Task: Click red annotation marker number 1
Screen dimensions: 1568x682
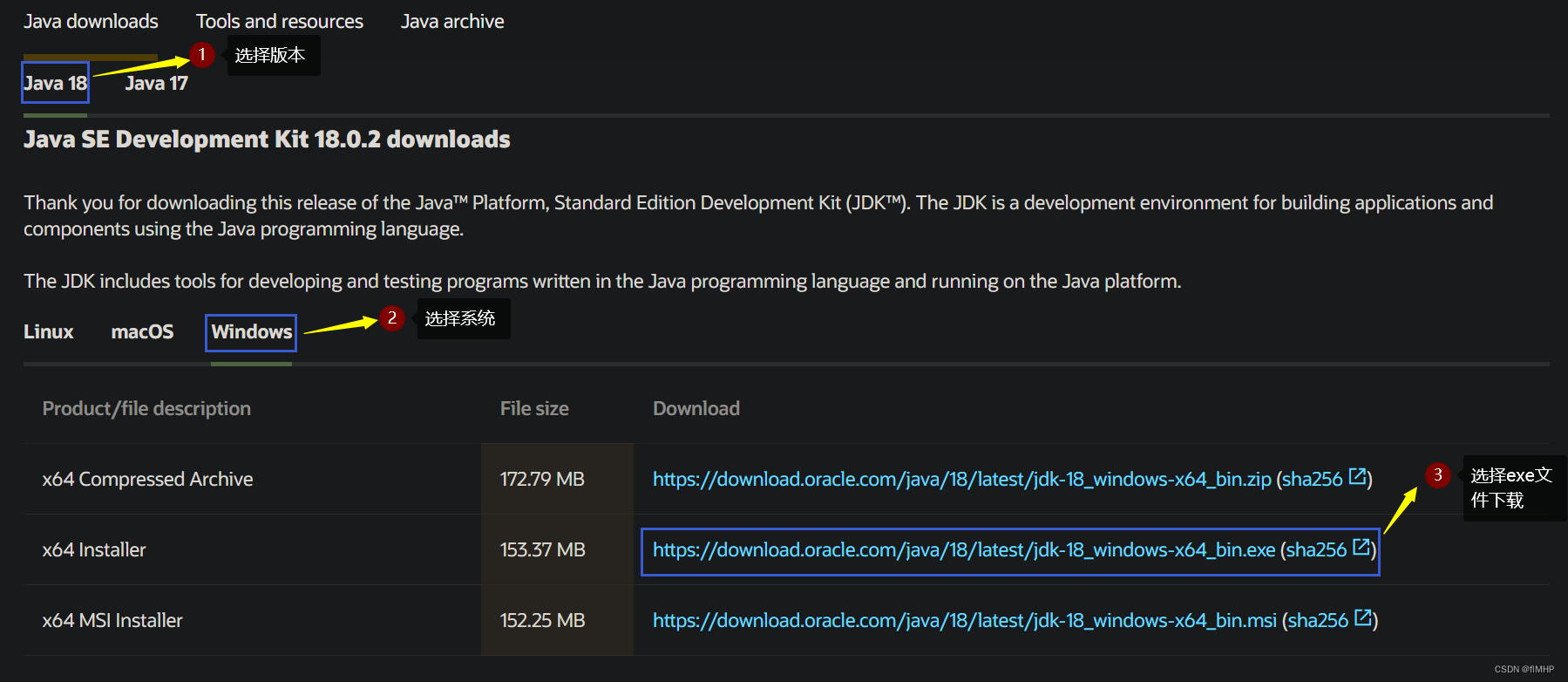Action: (x=202, y=55)
